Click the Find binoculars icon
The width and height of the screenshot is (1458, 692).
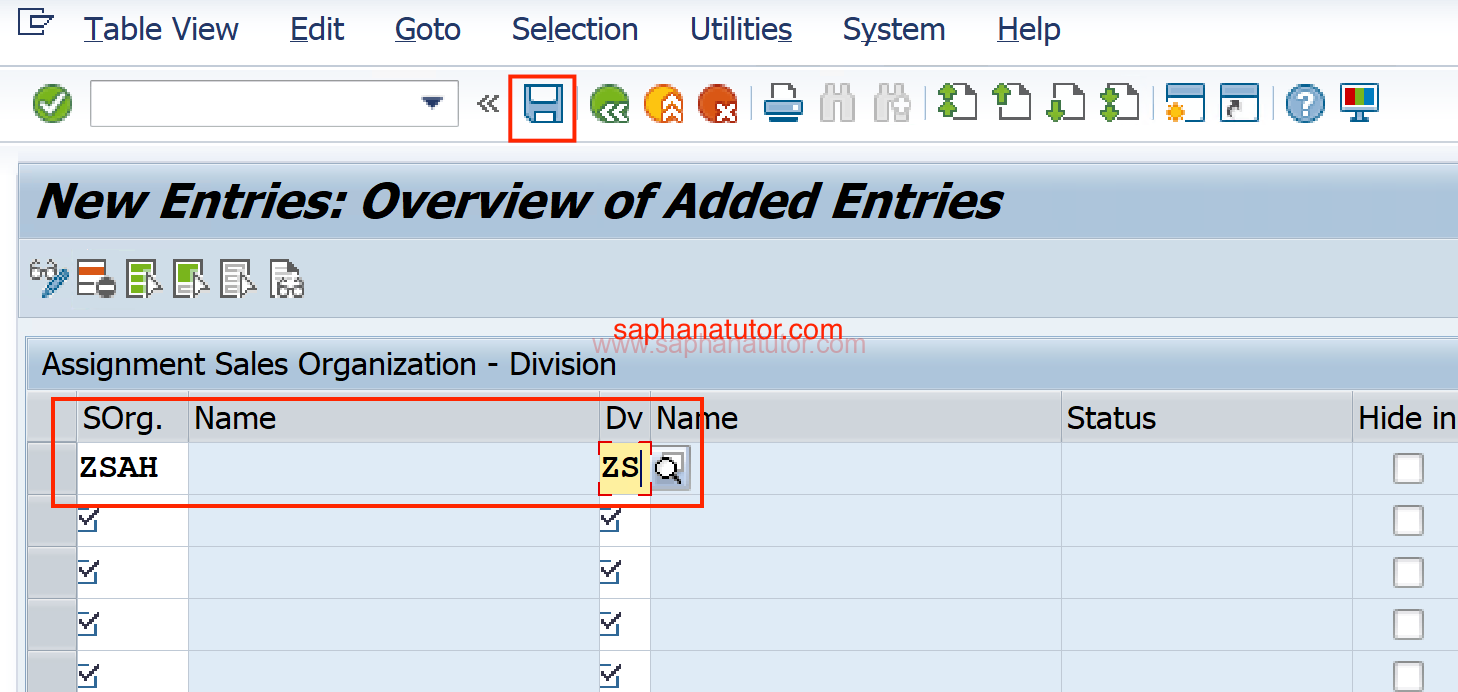coord(837,104)
